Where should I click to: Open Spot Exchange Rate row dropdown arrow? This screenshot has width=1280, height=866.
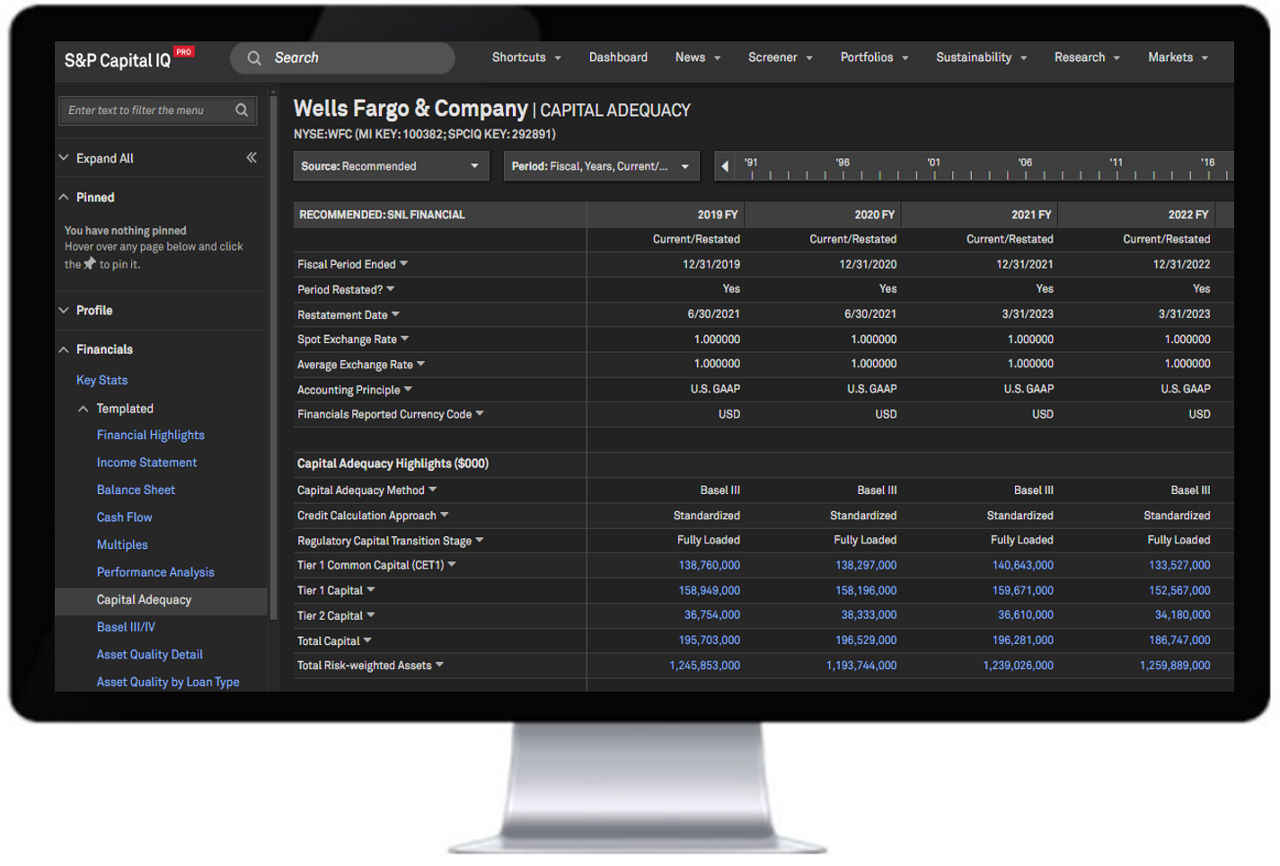point(405,339)
